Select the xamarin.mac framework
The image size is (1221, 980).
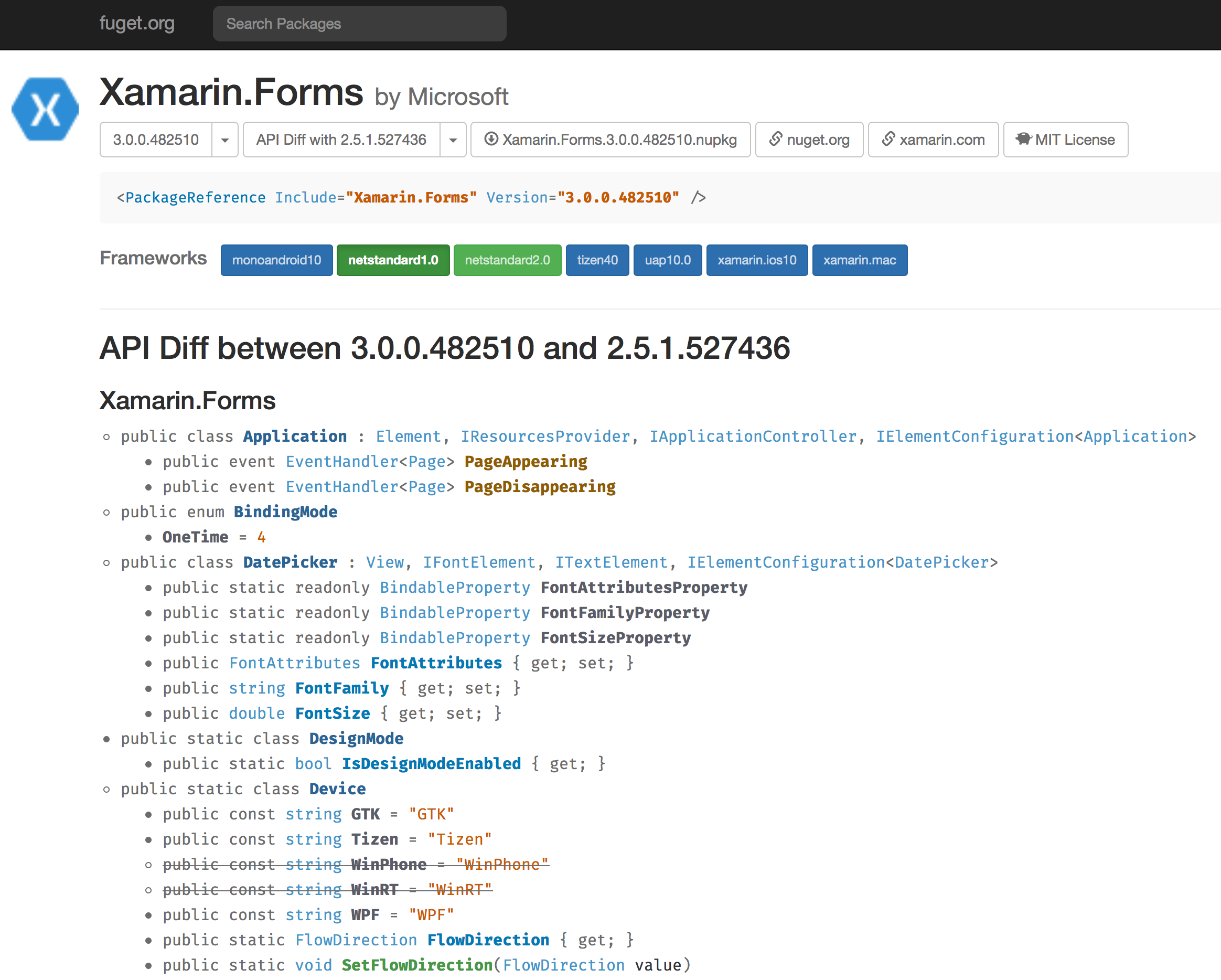coord(860,260)
